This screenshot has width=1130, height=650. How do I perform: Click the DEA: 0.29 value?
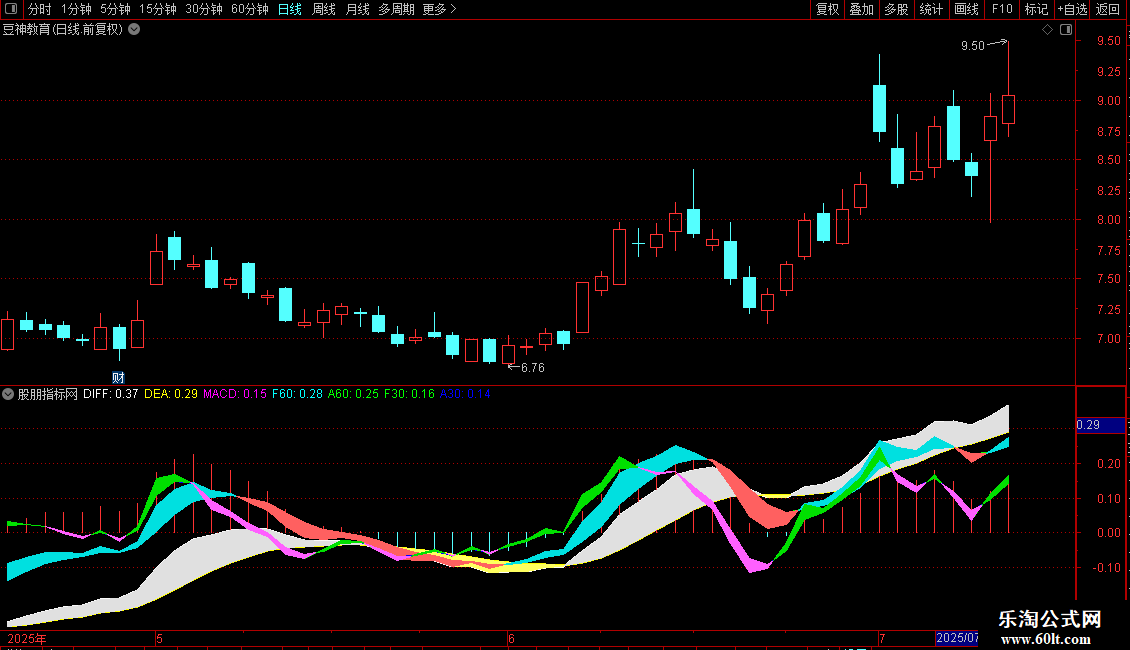coord(171,394)
